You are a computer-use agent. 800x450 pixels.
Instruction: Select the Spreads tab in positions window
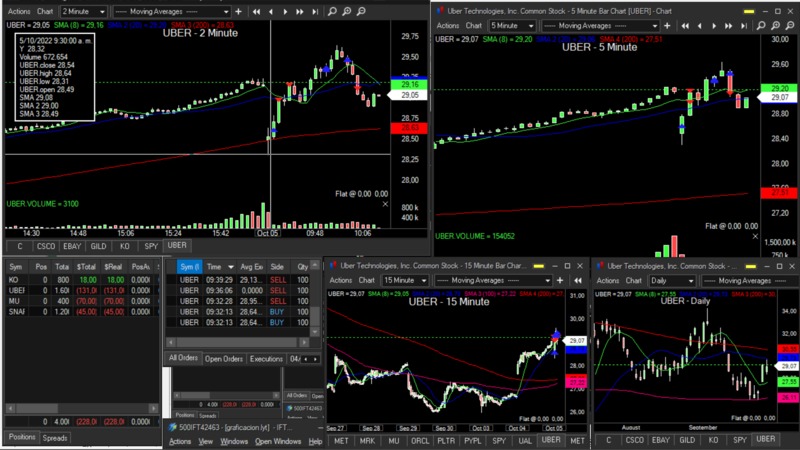(55, 438)
